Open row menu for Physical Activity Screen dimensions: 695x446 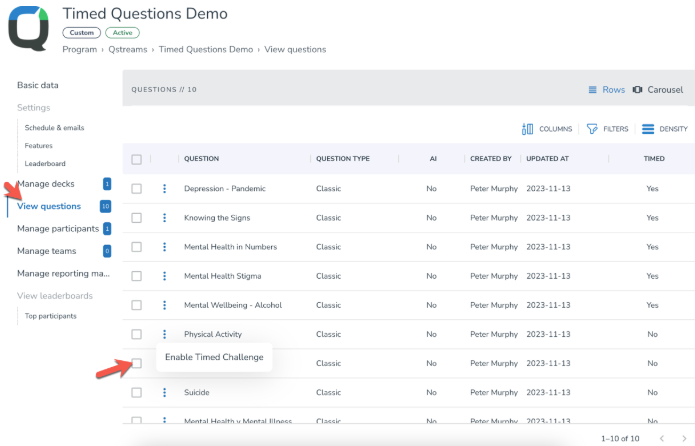click(x=164, y=334)
